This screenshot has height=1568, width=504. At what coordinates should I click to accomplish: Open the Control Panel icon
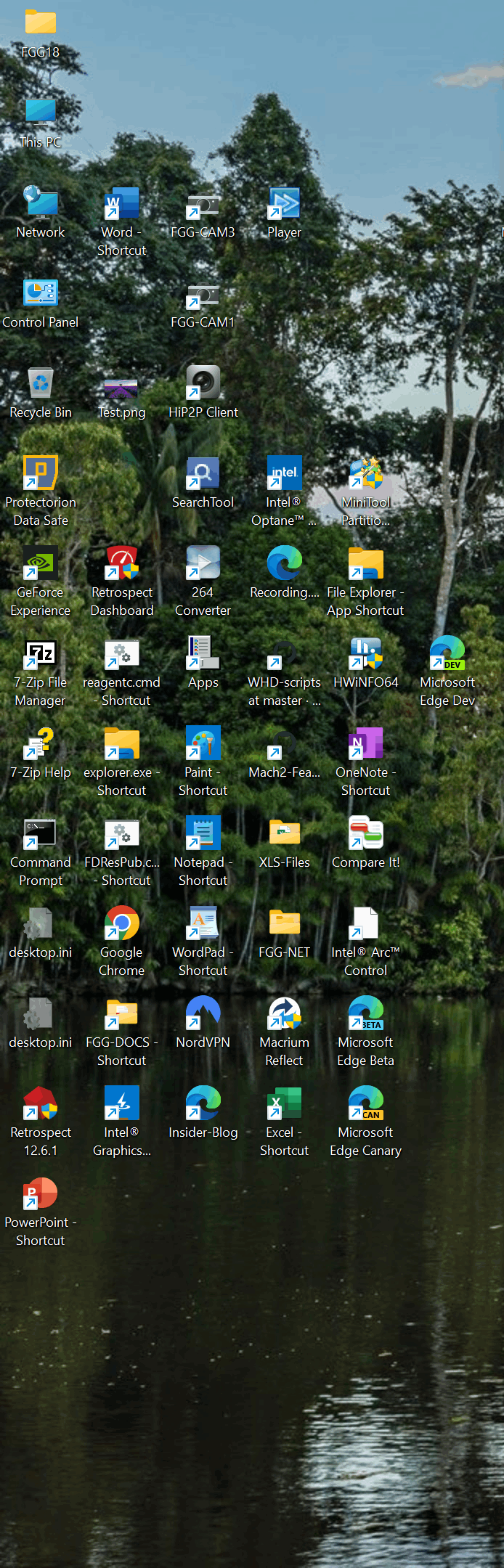(41, 293)
